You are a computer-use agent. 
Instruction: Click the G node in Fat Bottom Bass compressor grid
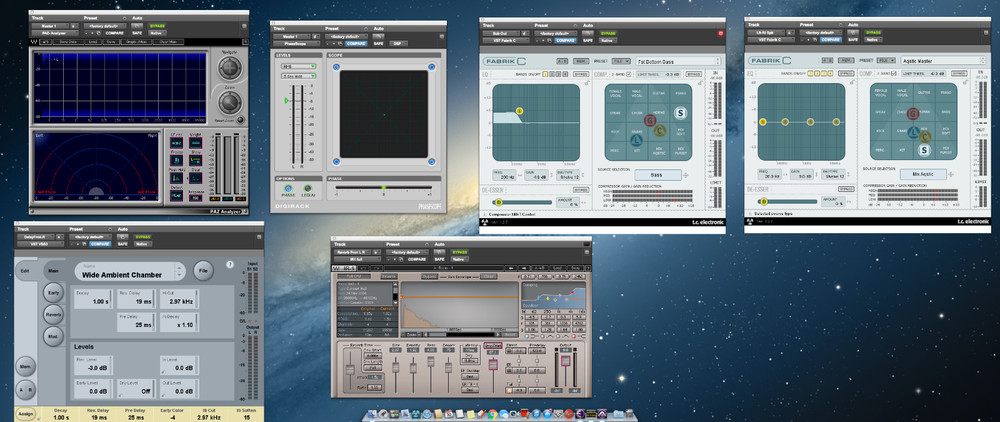(x=650, y=120)
